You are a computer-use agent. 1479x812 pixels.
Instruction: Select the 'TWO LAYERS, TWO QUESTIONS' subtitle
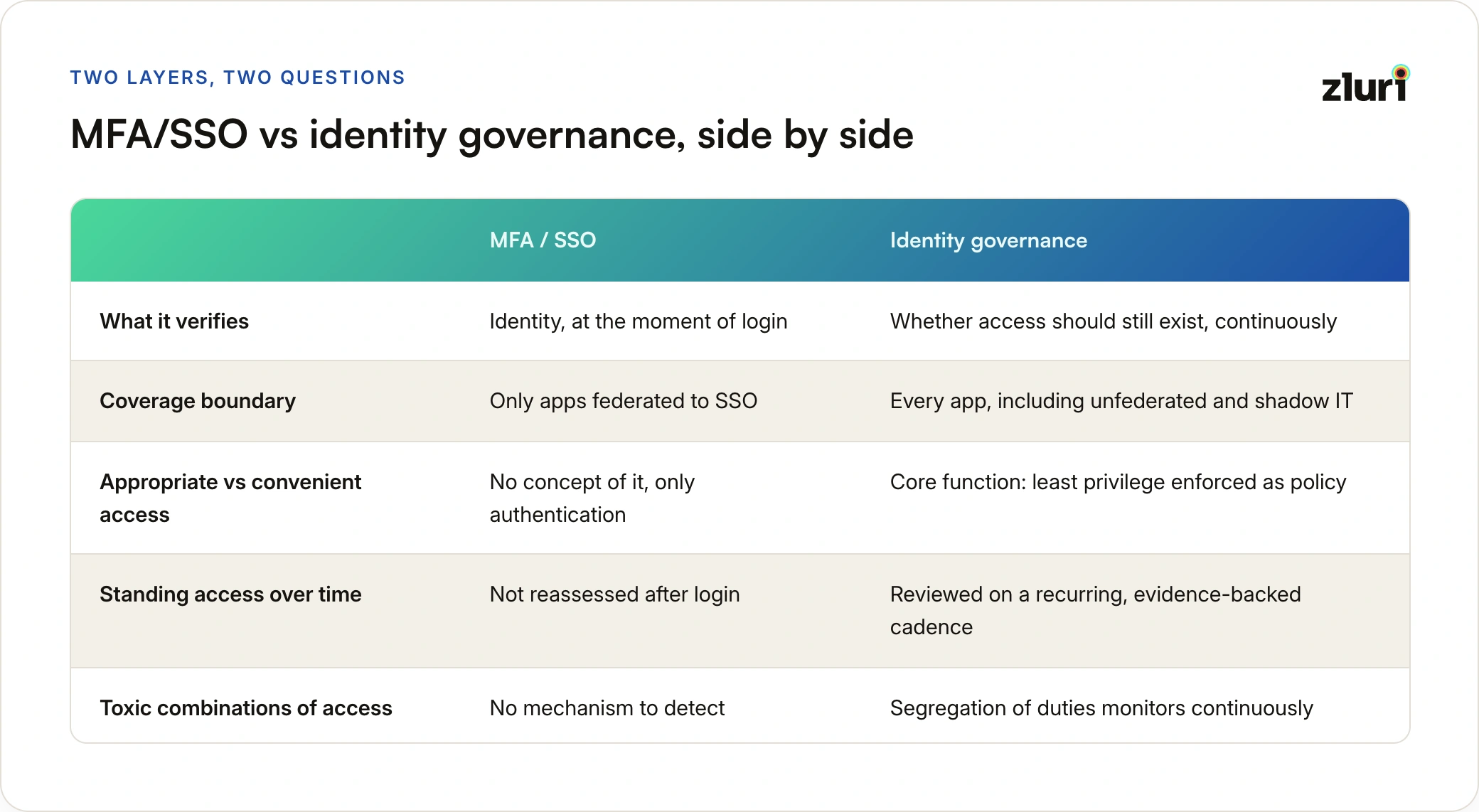[x=237, y=78]
